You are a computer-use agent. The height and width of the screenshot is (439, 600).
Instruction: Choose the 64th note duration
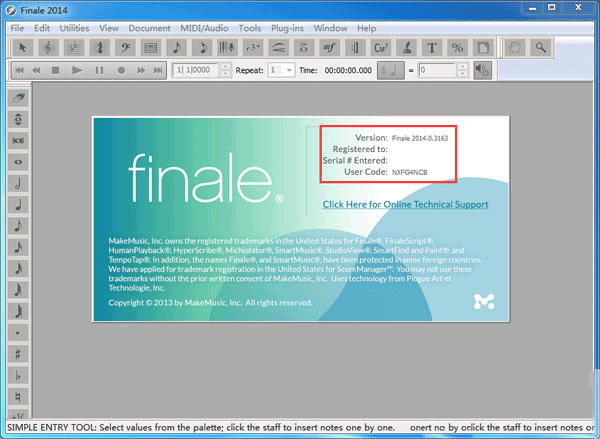pos(18,290)
